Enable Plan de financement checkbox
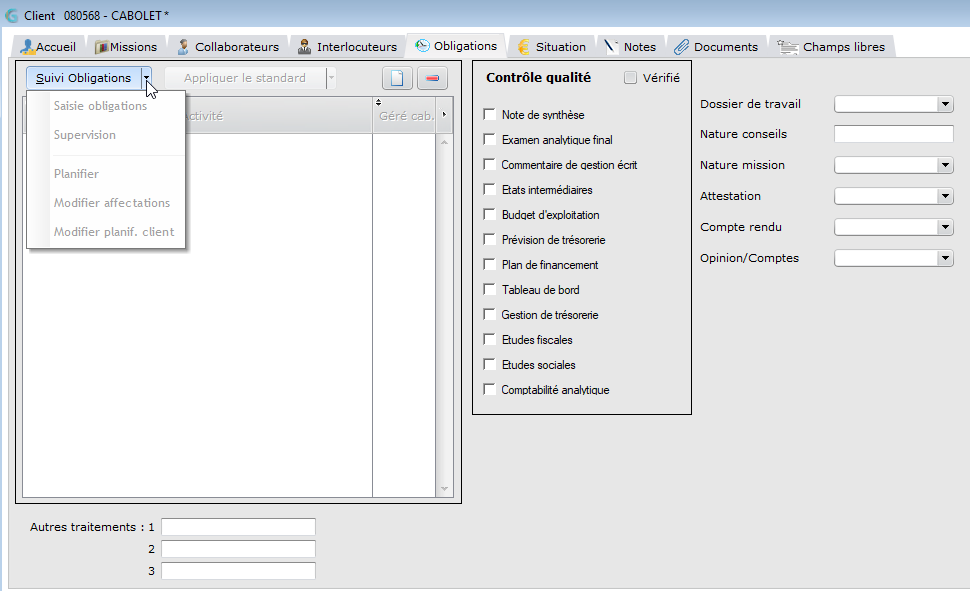This screenshot has height=591, width=970. click(x=489, y=264)
